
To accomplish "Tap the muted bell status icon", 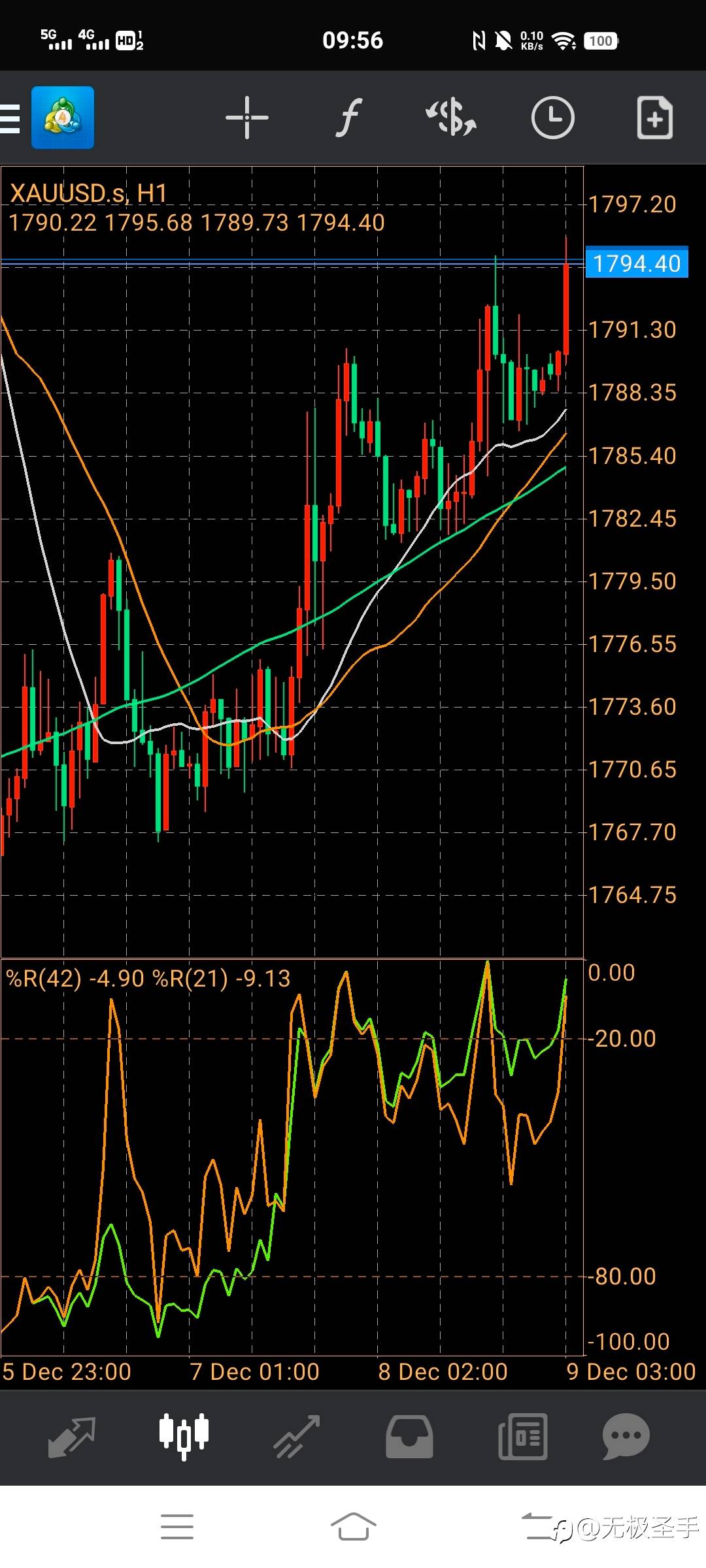I will tap(503, 41).
